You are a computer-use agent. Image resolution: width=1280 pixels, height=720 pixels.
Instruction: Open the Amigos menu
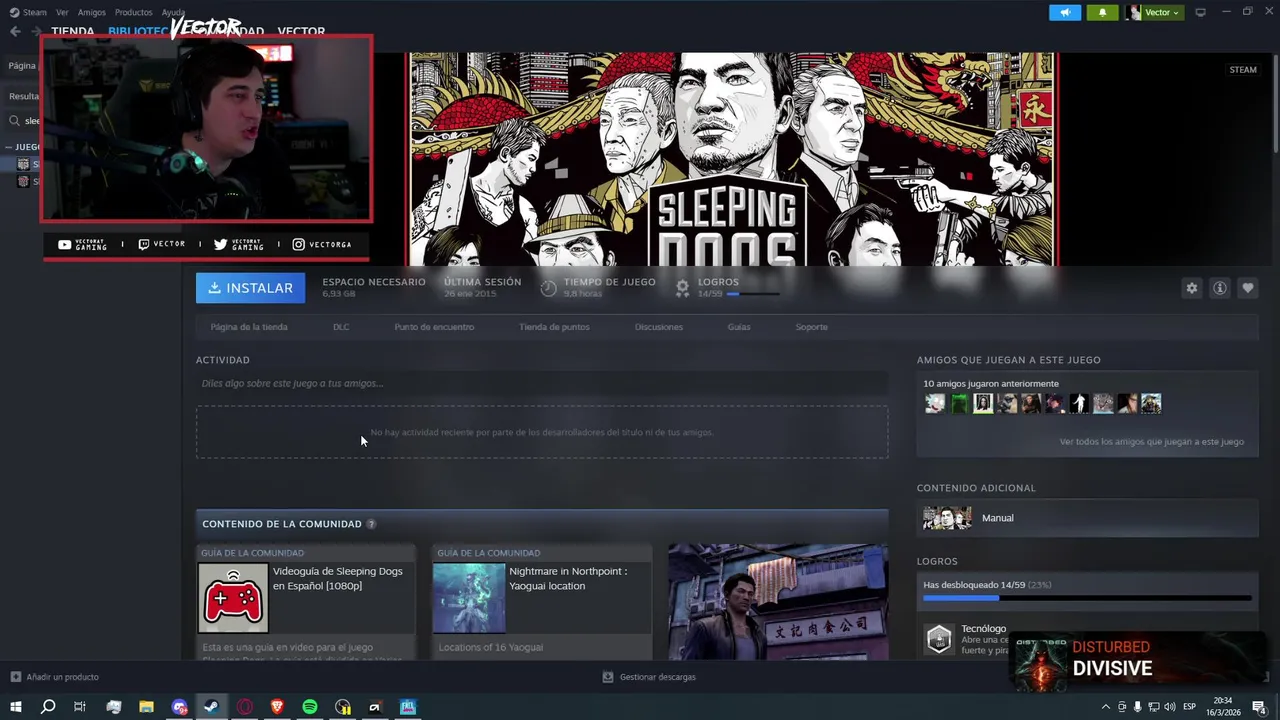pyautogui.click(x=91, y=12)
